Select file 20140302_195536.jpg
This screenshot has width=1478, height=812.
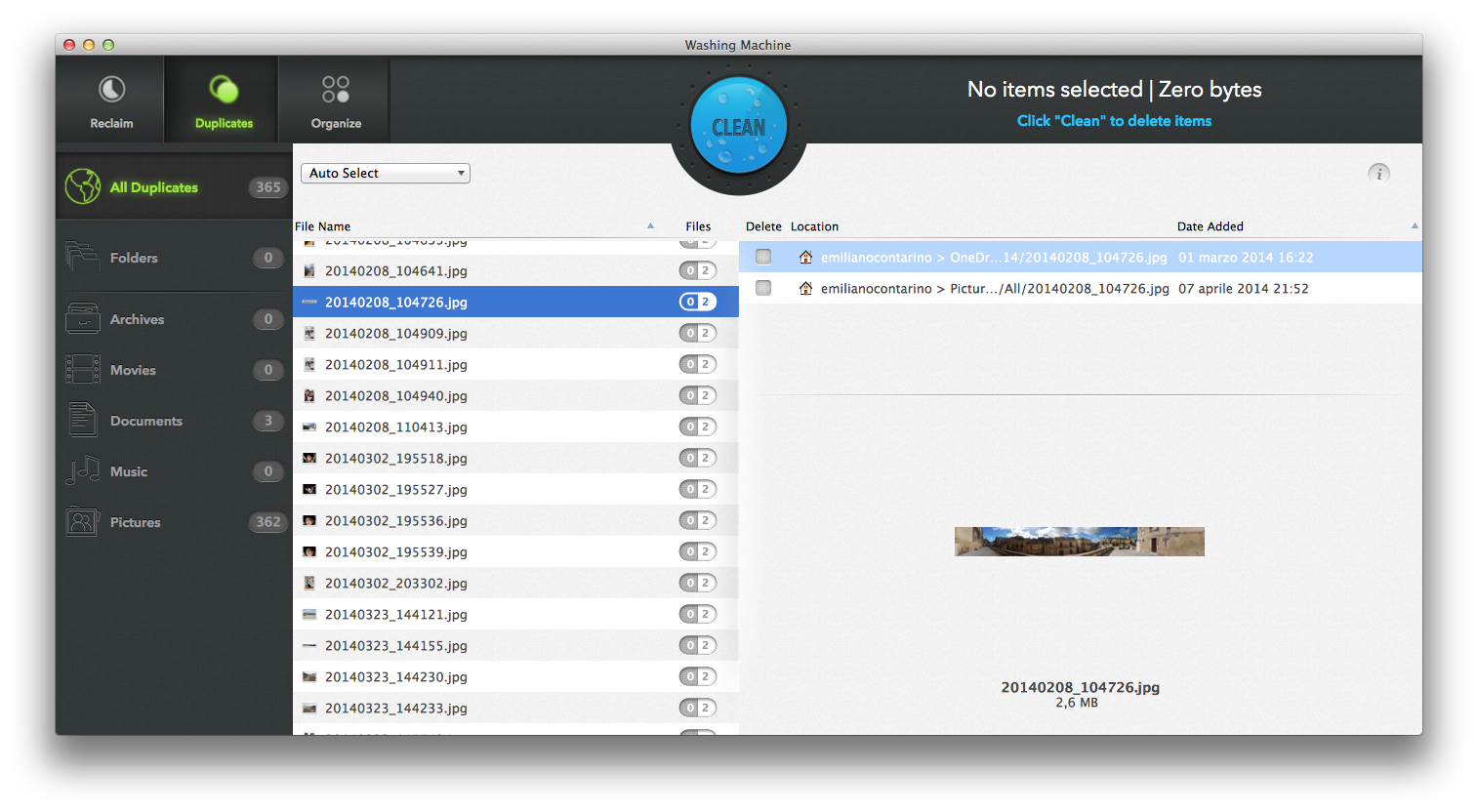point(515,520)
